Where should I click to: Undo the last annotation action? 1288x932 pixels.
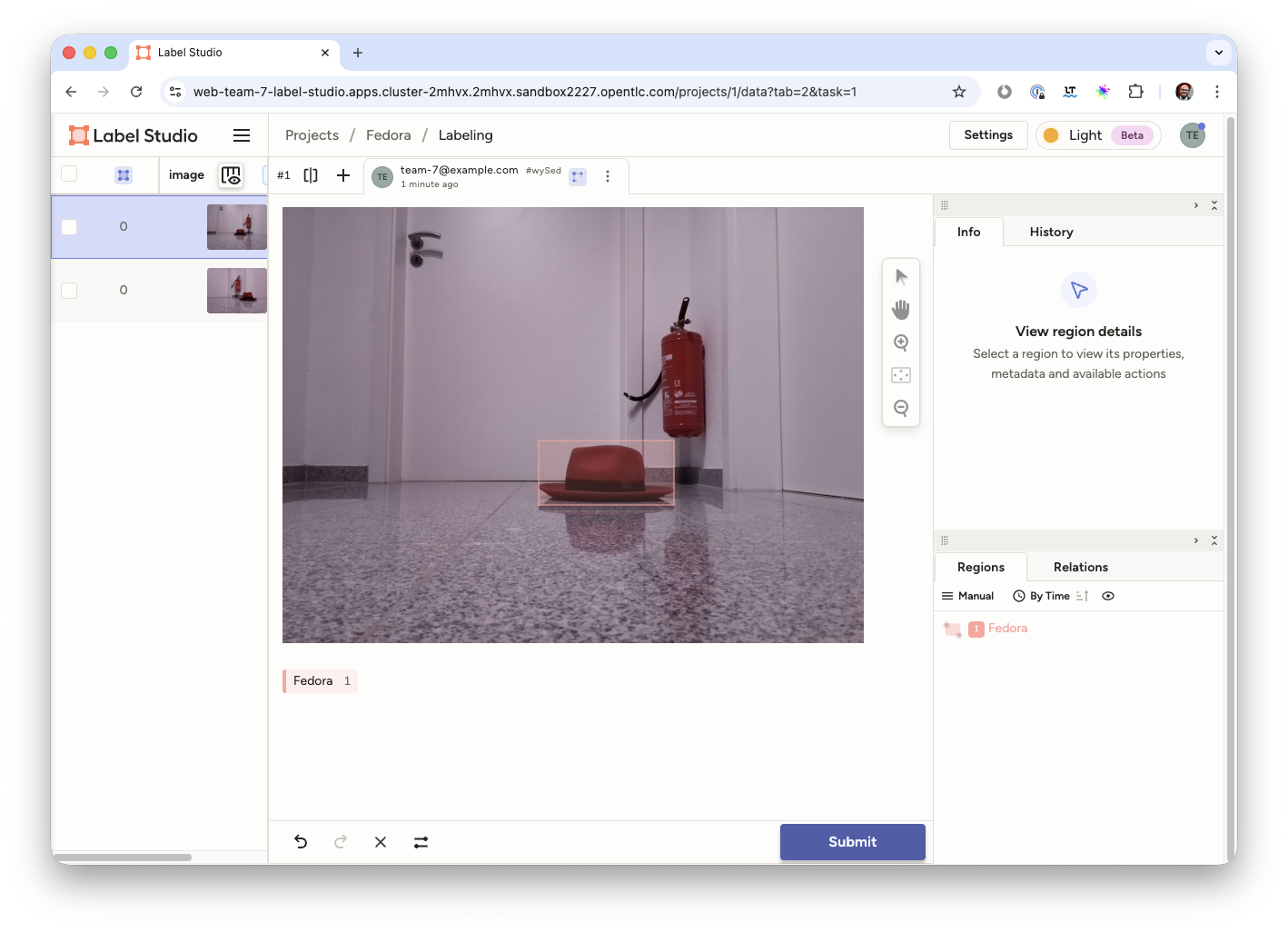pos(301,842)
